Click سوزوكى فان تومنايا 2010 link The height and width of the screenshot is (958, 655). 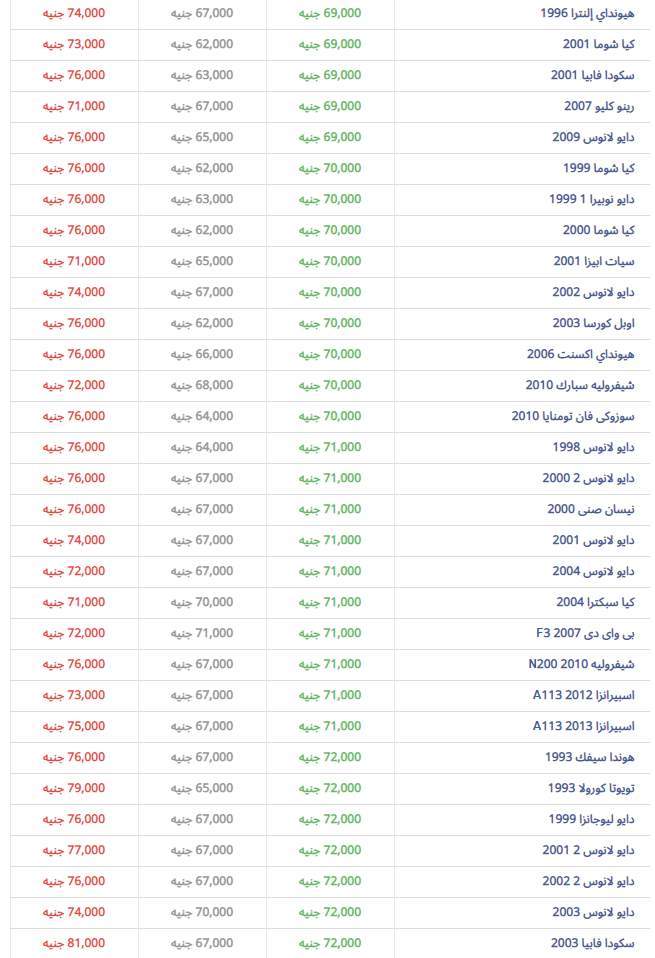pyautogui.click(x=573, y=416)
